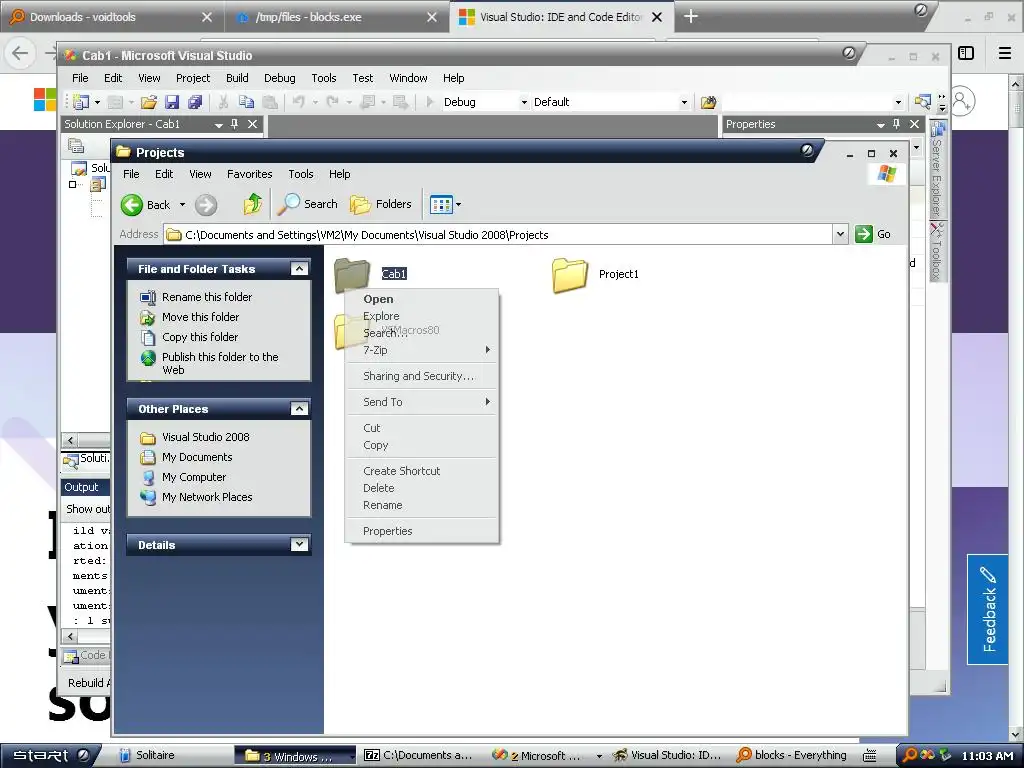Open My Computer in Other Places
1024x768 pixels.
point(193,477)
